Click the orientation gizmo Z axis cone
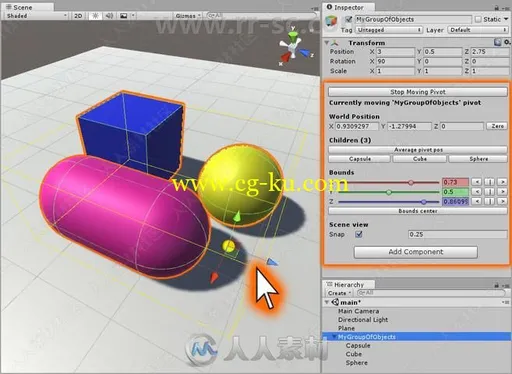This screenshot has height=374, width=512. 305,53
